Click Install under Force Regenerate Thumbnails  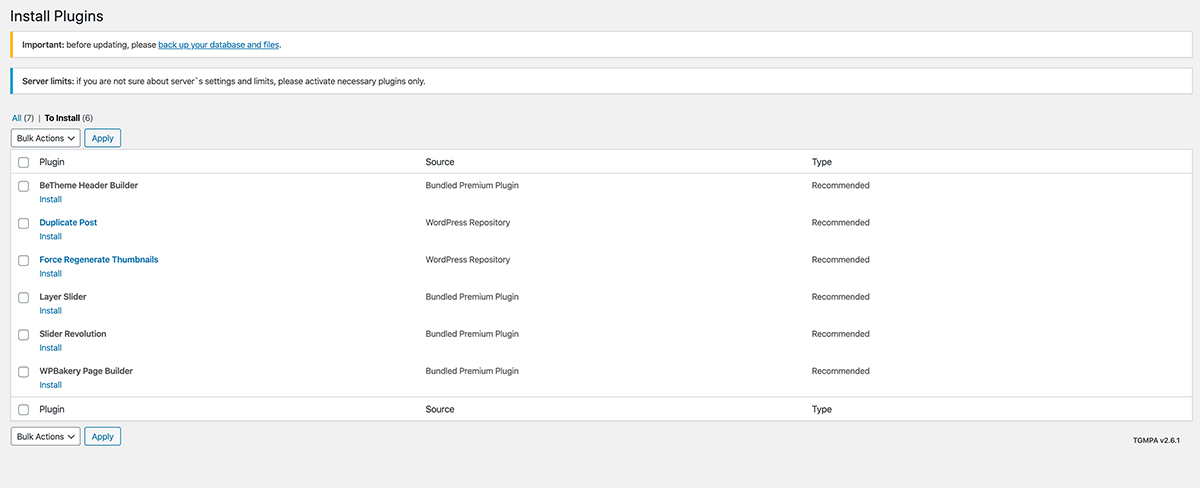(x=50, y=273)
